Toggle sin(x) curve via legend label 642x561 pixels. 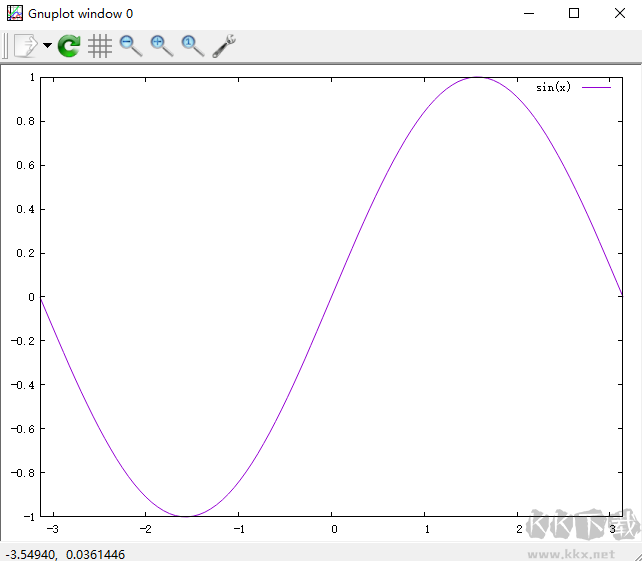(553, 87)
